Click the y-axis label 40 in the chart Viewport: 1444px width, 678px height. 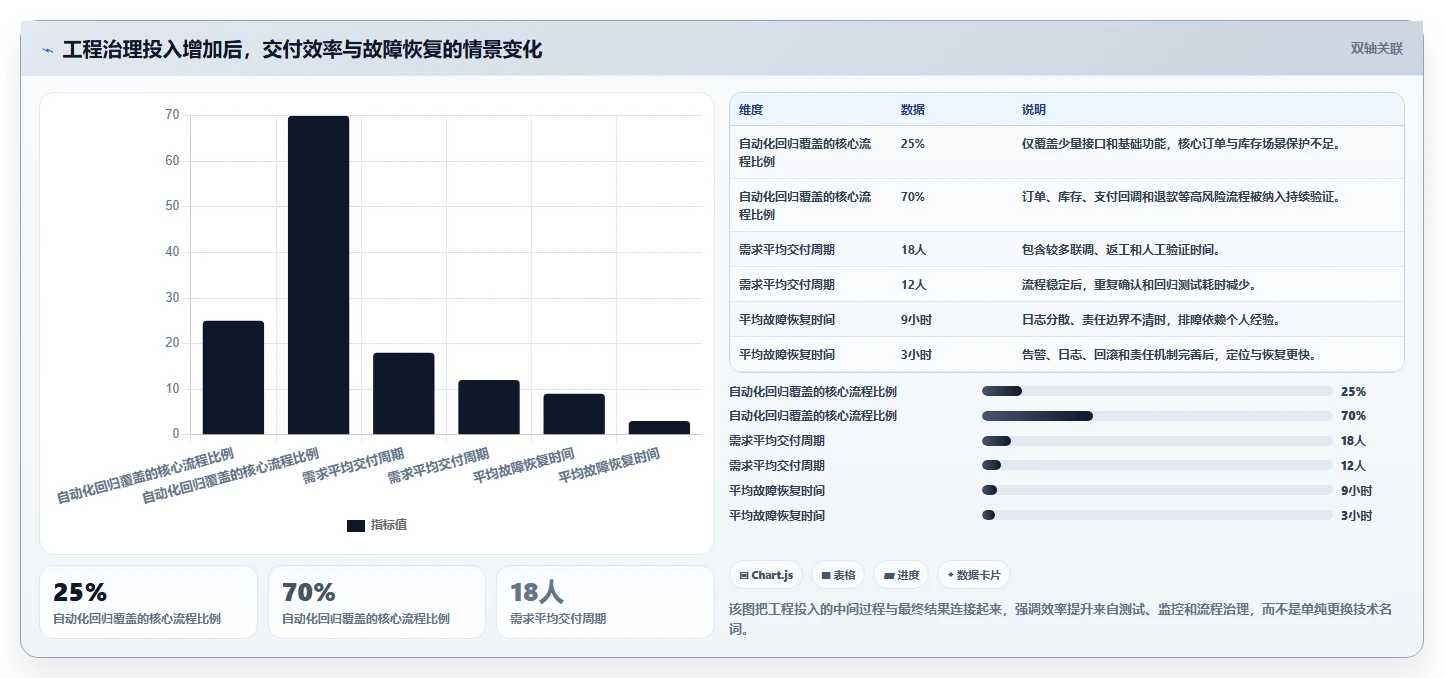pyautogui.click(x=172, y=252)
